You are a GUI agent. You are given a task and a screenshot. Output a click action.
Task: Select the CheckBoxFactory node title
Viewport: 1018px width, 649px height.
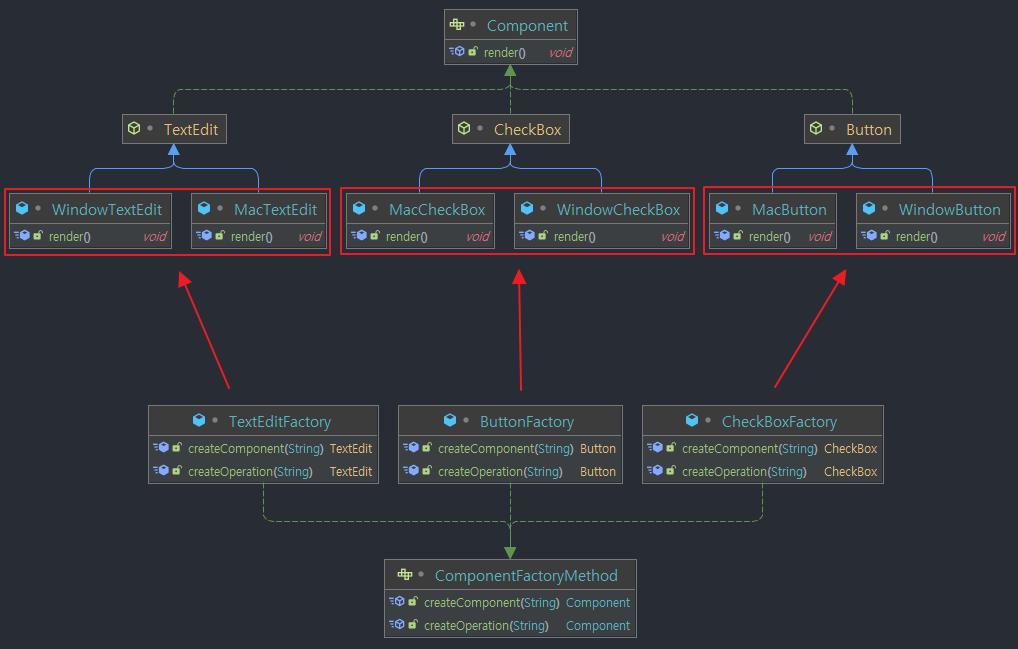pos(779,422)
